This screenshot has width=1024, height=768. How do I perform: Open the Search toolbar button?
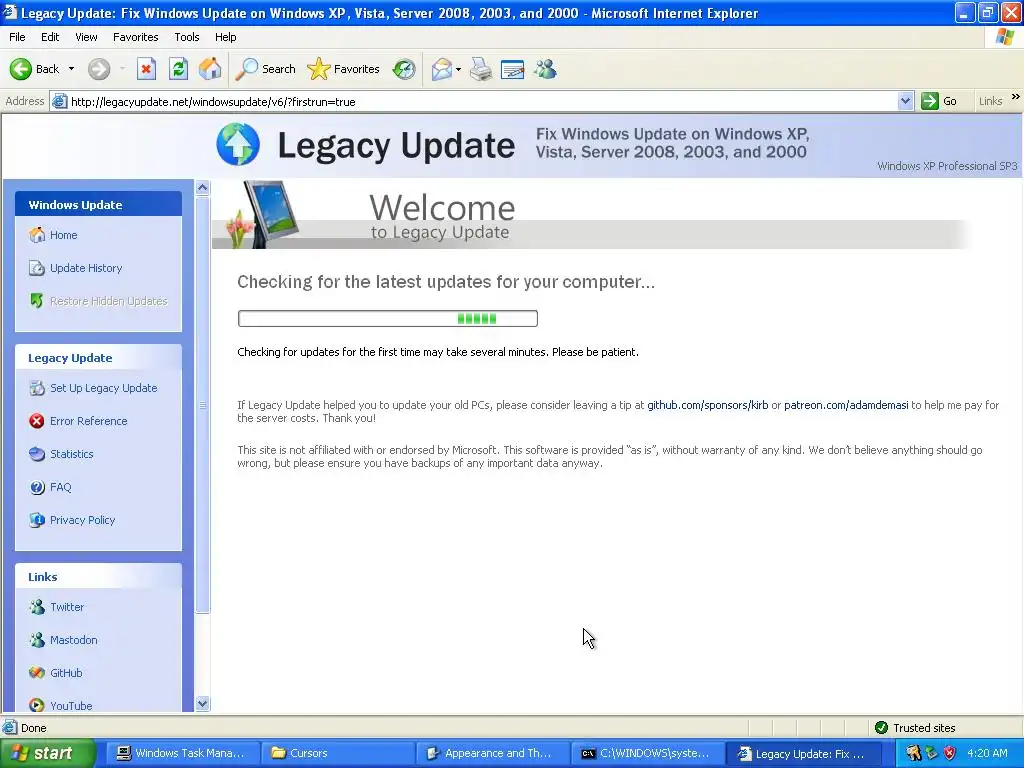(x=265, y=69)
